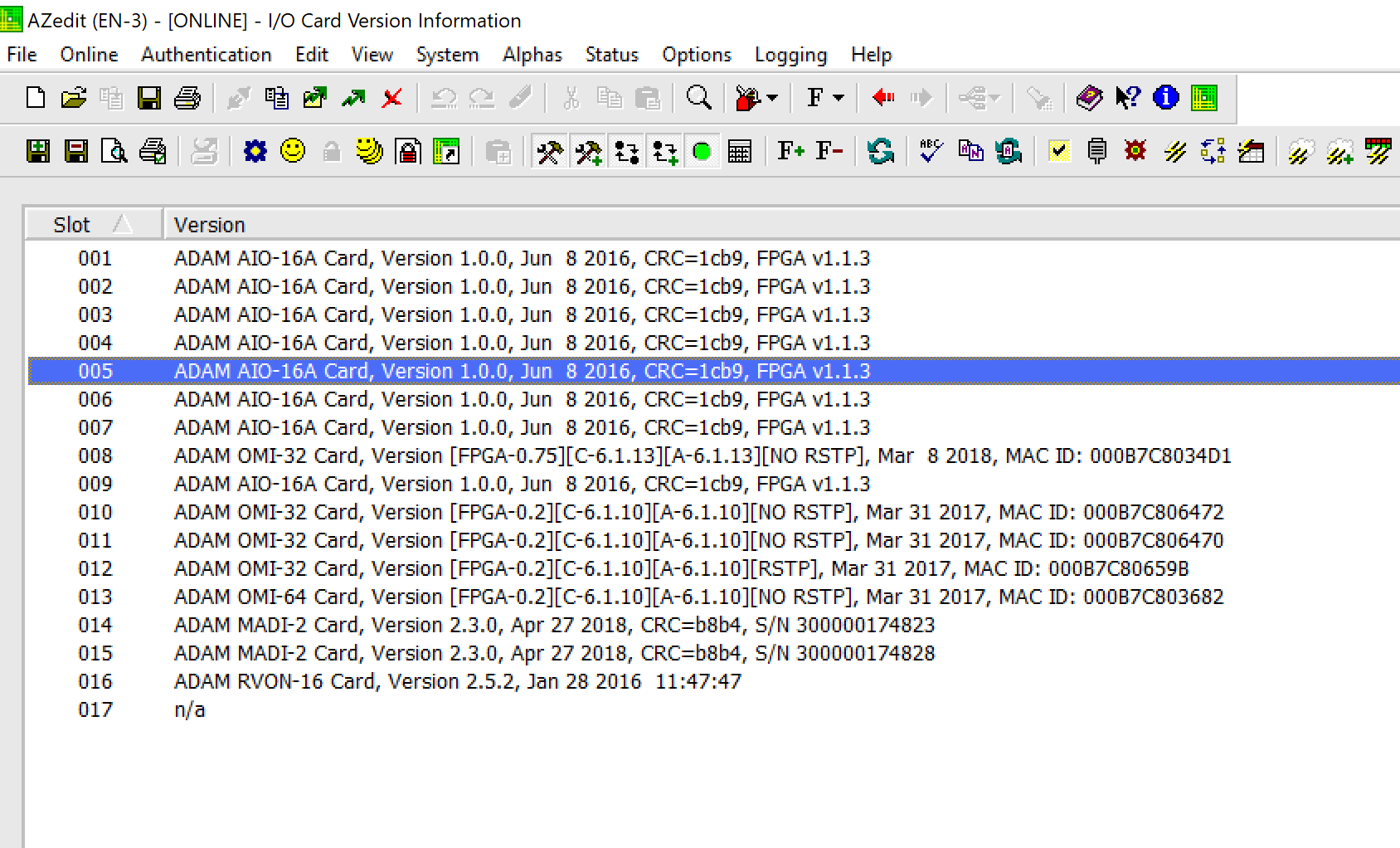Click the stripes over calendar table icon
Screen dimensions: 1400x848
point(1251,151)
